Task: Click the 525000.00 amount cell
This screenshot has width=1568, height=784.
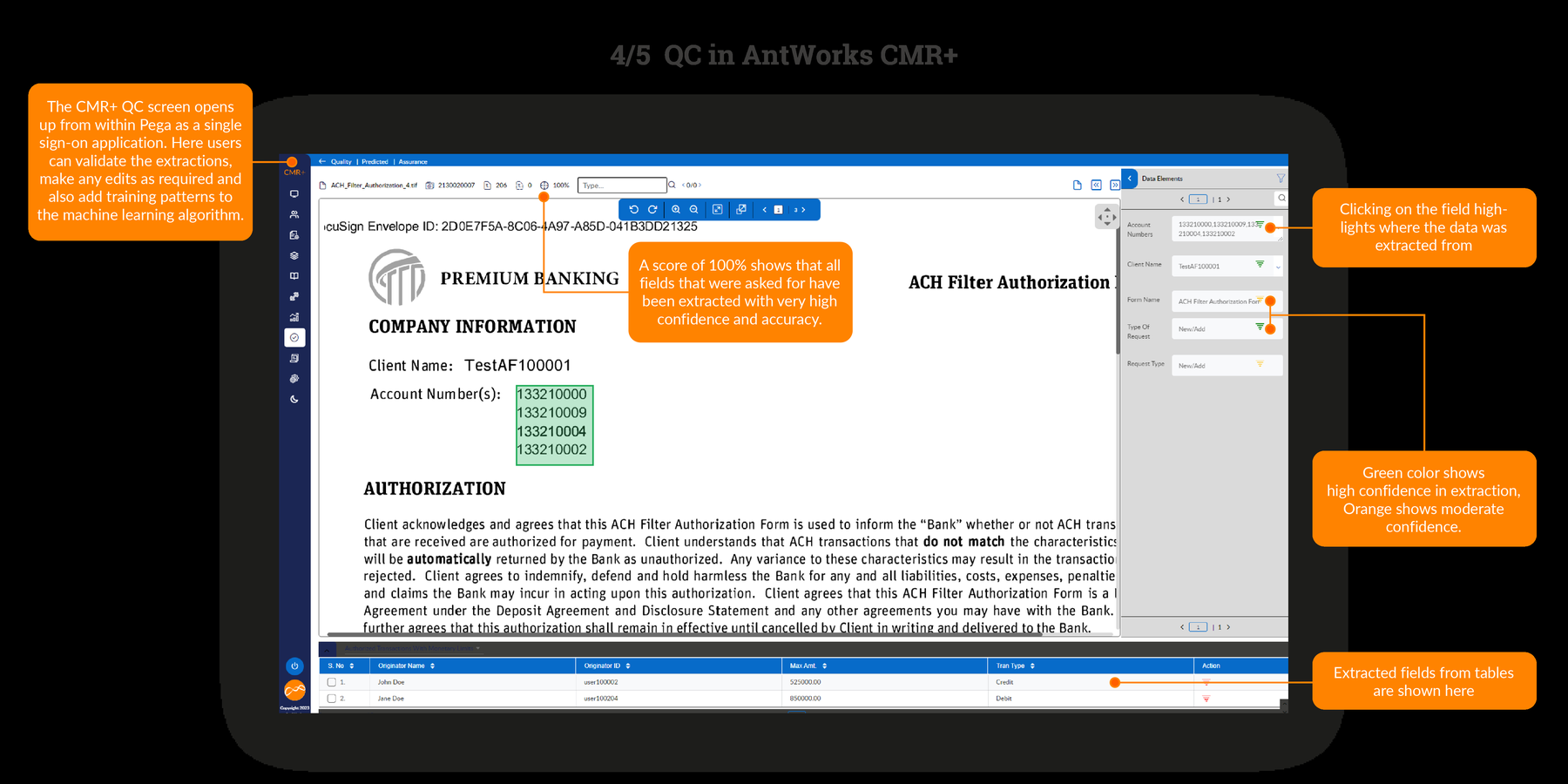Action: click(806, 682)
